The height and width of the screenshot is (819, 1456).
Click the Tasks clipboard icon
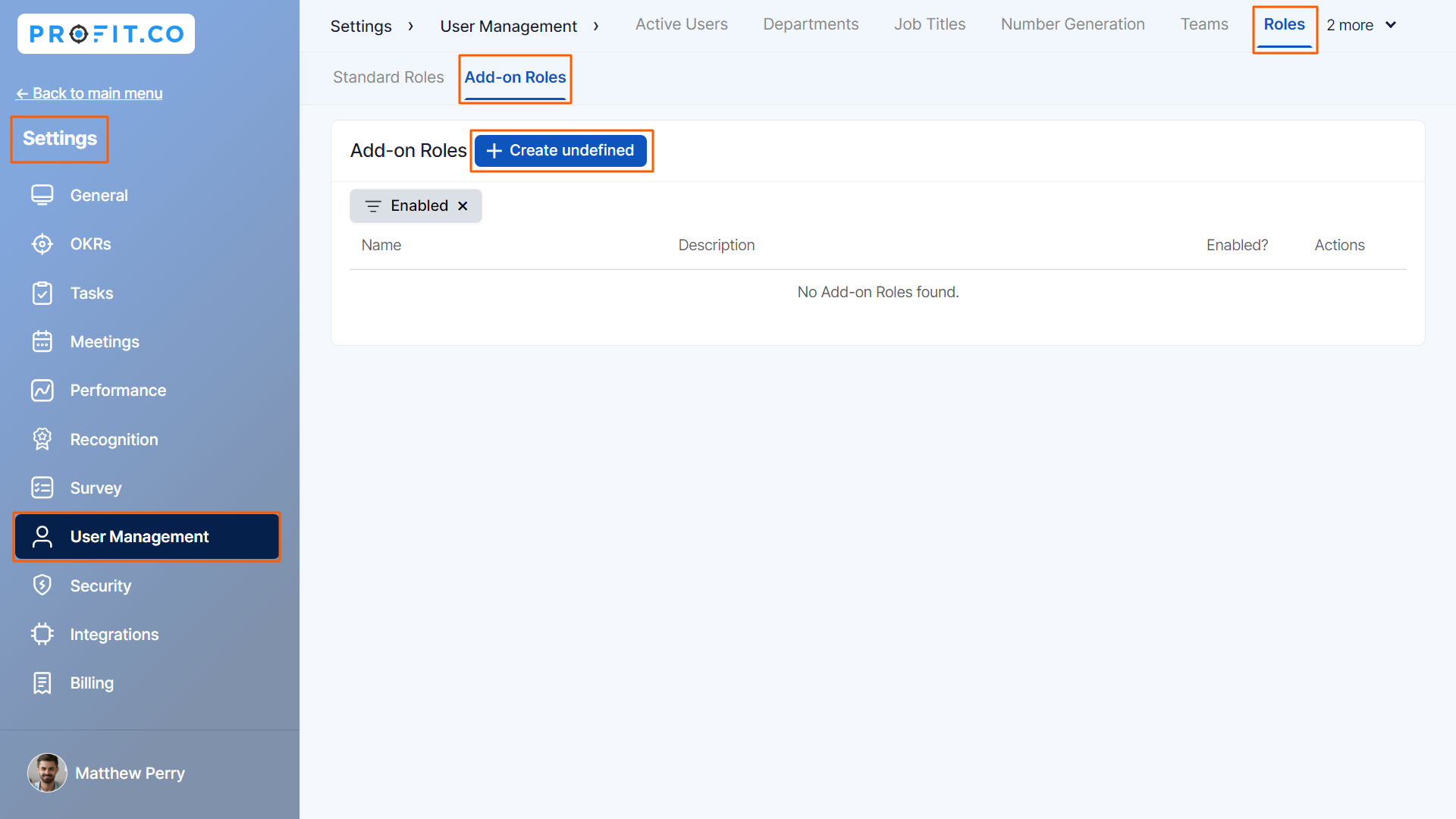42,293
